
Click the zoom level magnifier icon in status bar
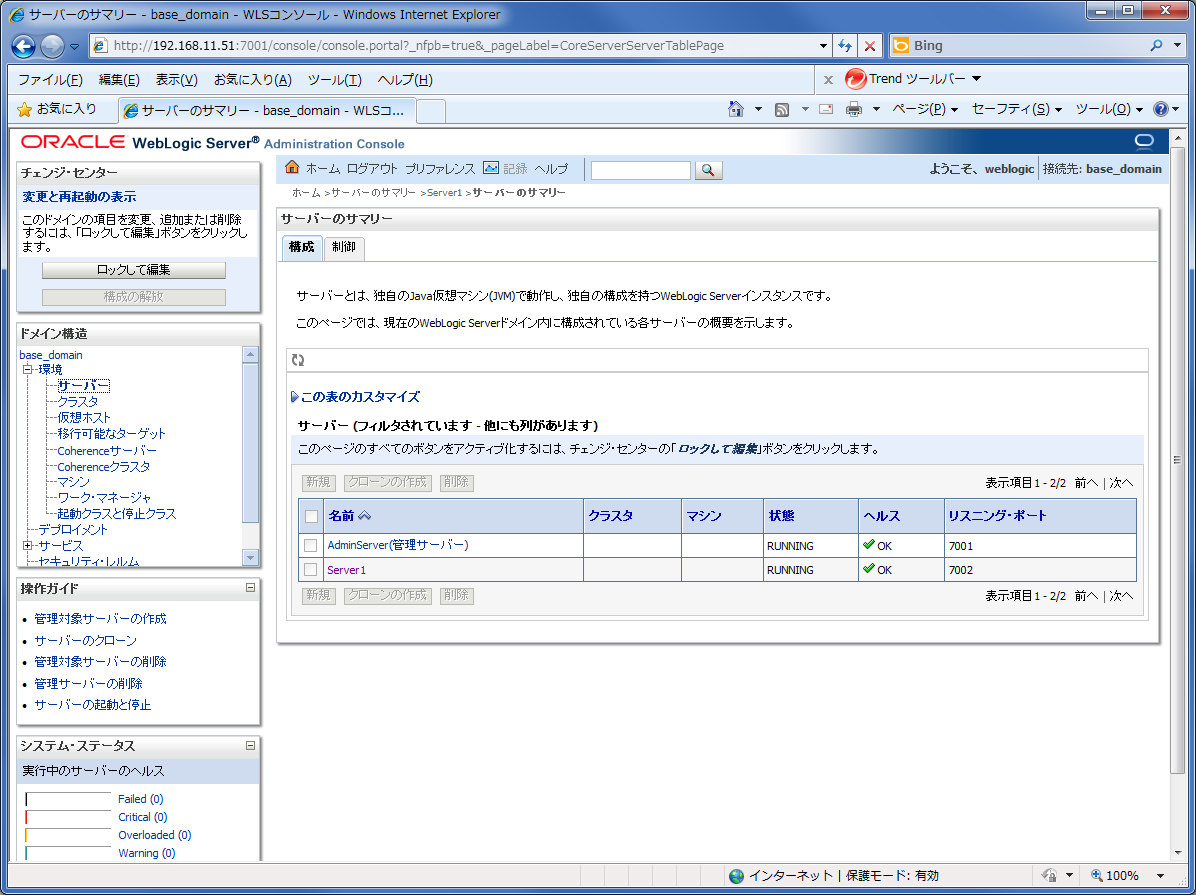pyautogui.click(x=1097, y=875)
